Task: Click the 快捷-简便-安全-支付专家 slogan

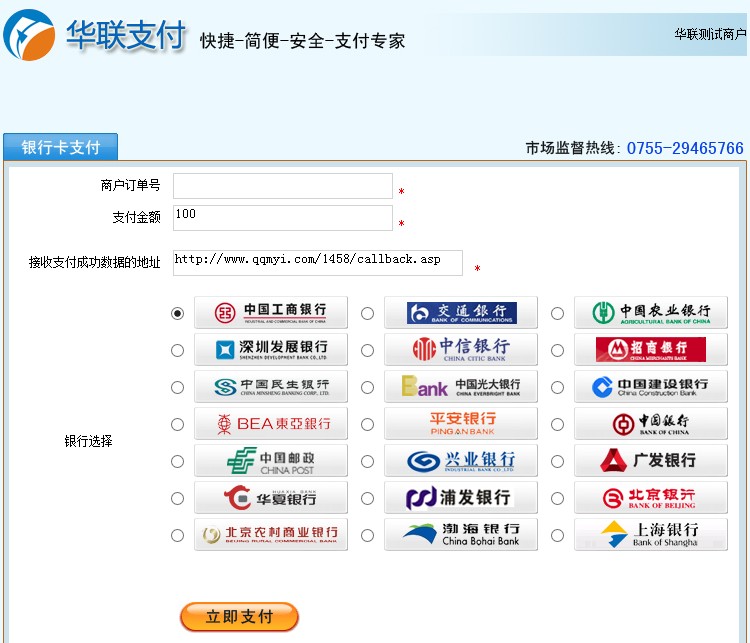Action: tap(302, 41)
